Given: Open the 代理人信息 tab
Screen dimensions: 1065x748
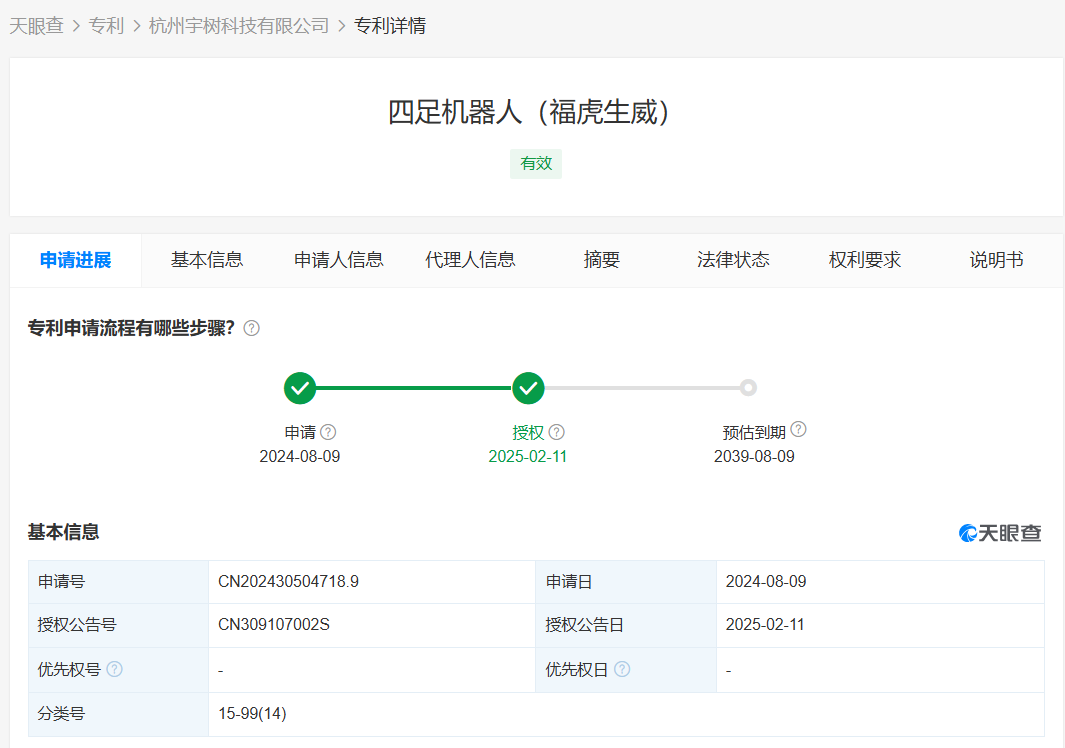Looking at the screenshot, I should 470,260.
